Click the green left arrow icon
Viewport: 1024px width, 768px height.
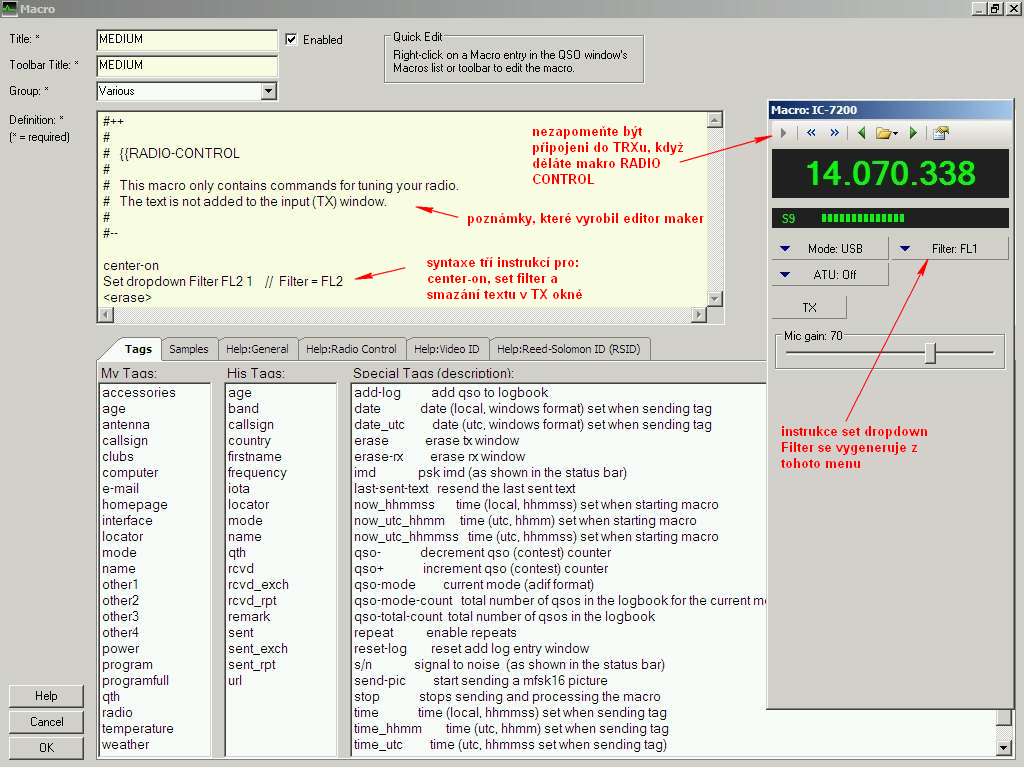[862, 133]
